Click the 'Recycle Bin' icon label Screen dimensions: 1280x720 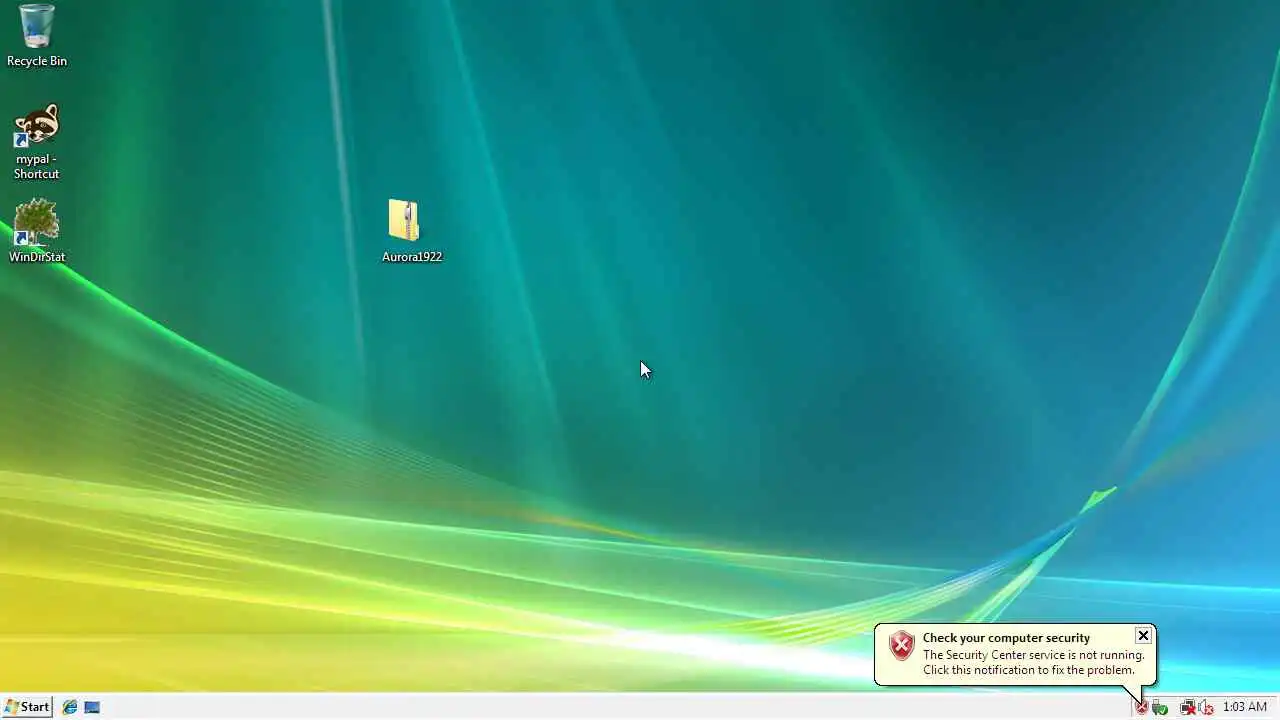pos(37,61)
